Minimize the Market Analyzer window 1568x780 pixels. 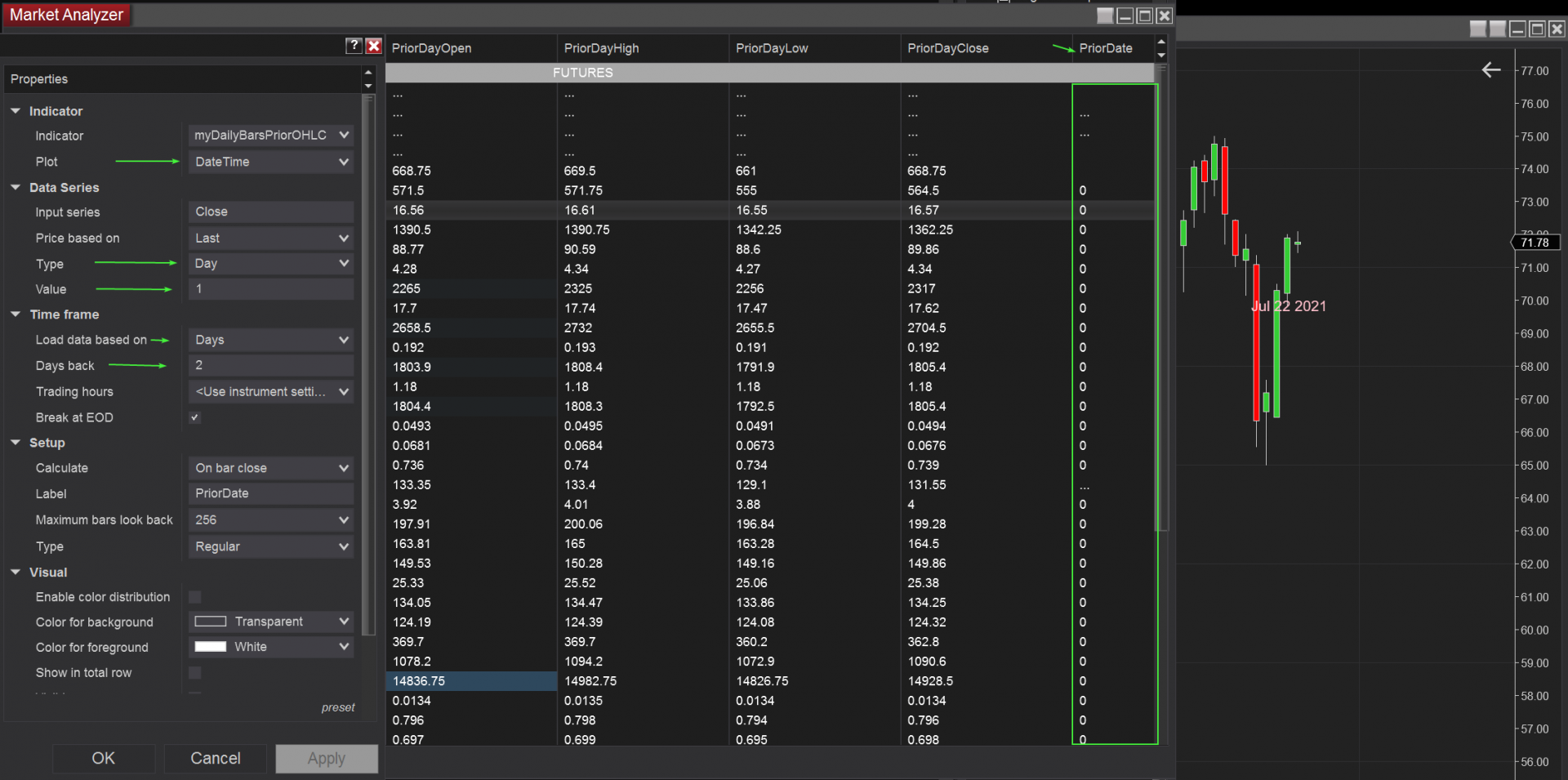click(1125, 16)
